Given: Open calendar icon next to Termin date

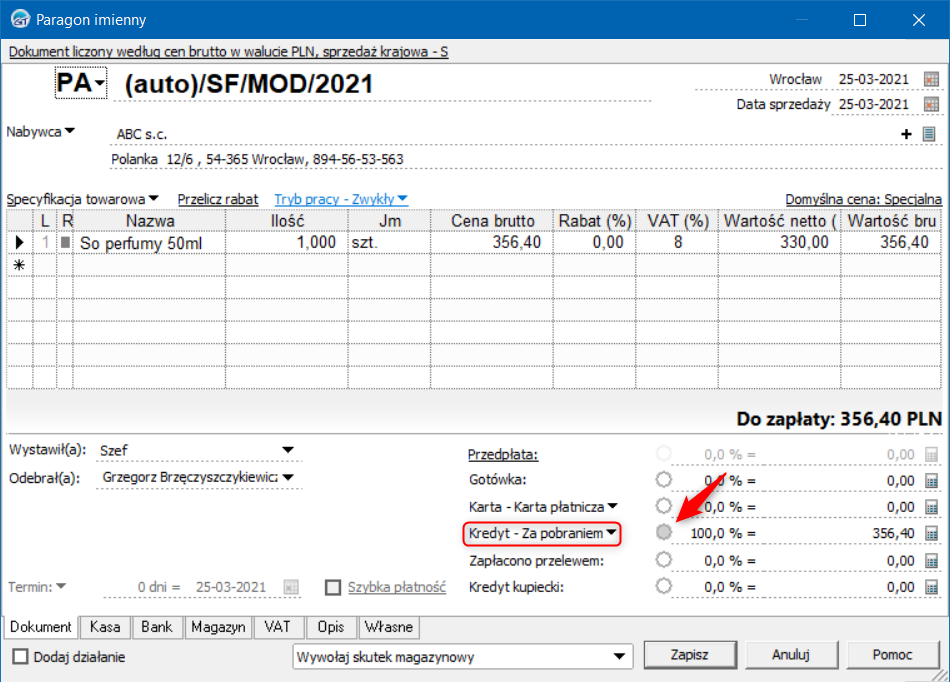Looking at the screenshot, I should tap(291, 587).
